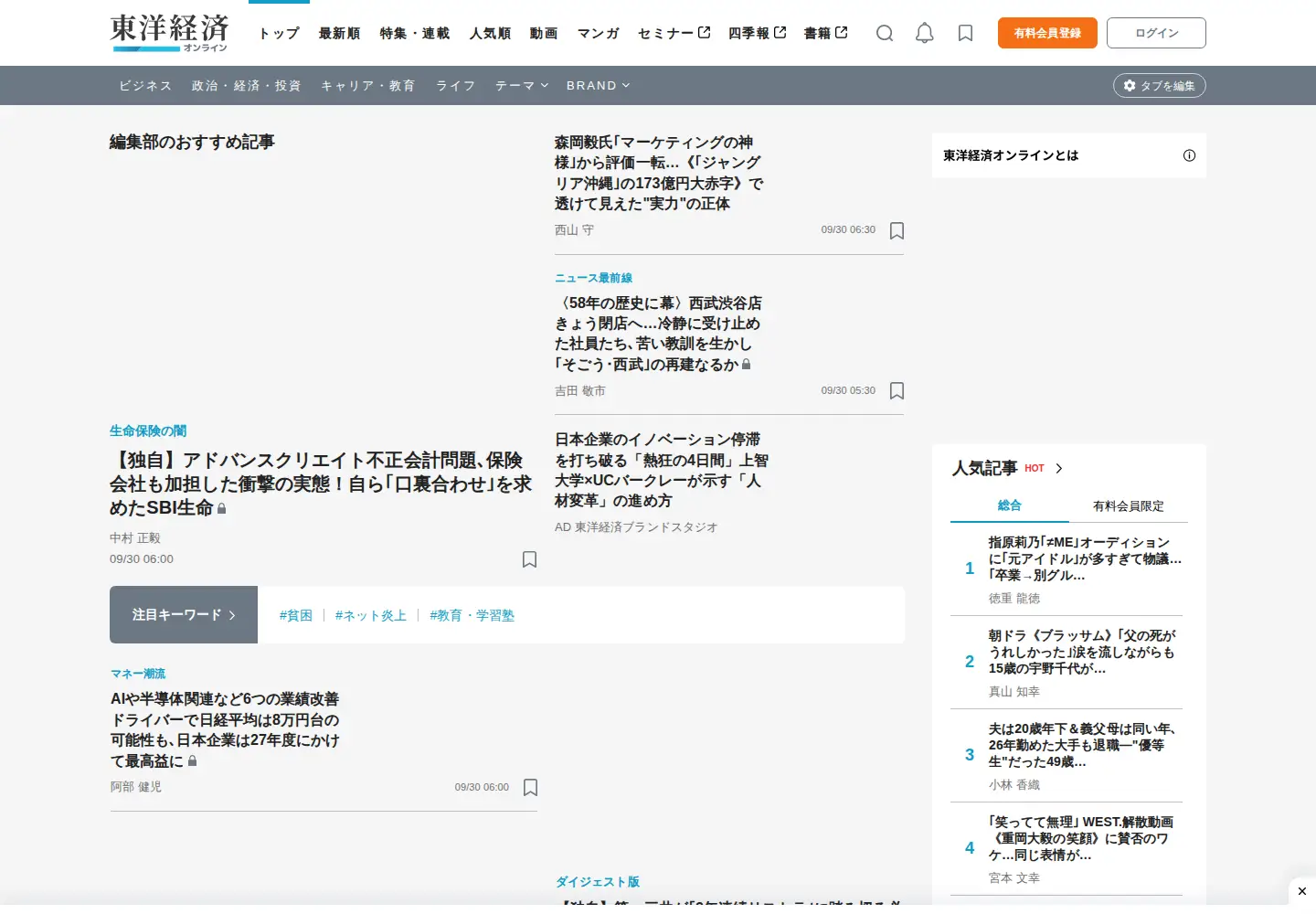This screenshot has height=914, width=1316.
Task: Switch to 政治・経済・投資 category tab
Action: (247, 86)
